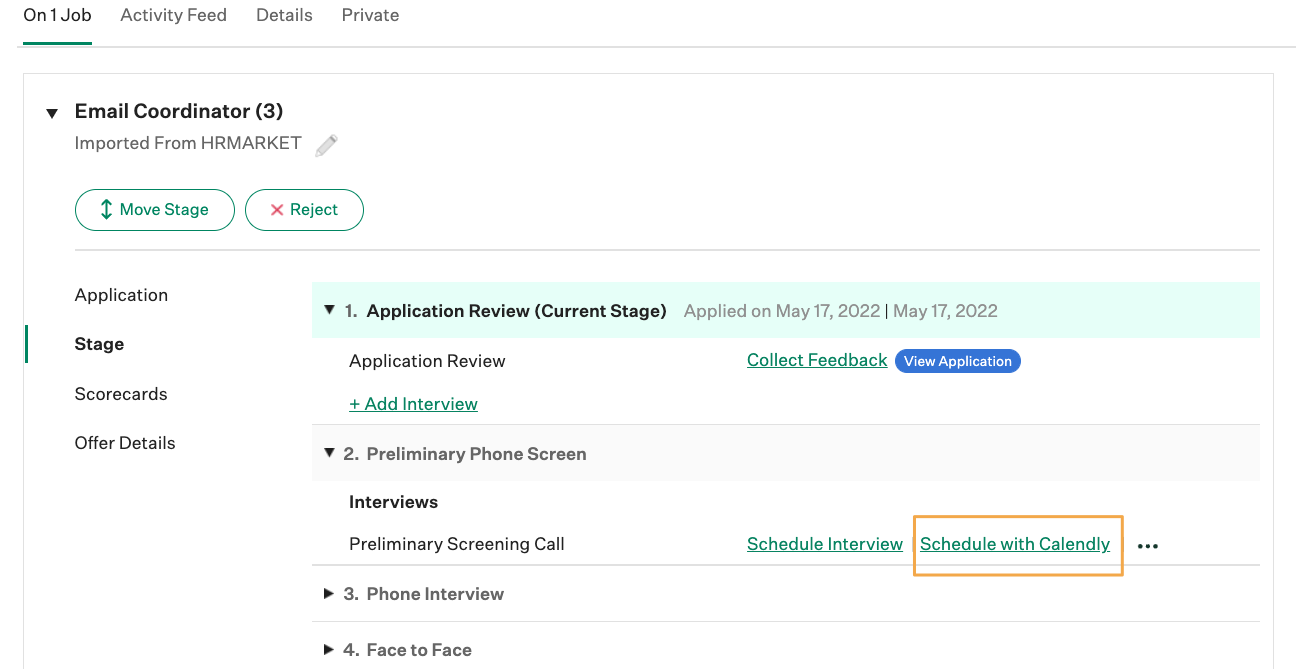Click Schedule Interview link
The width and height of the screenshot is (1296, 669).
tap(824, 544)
